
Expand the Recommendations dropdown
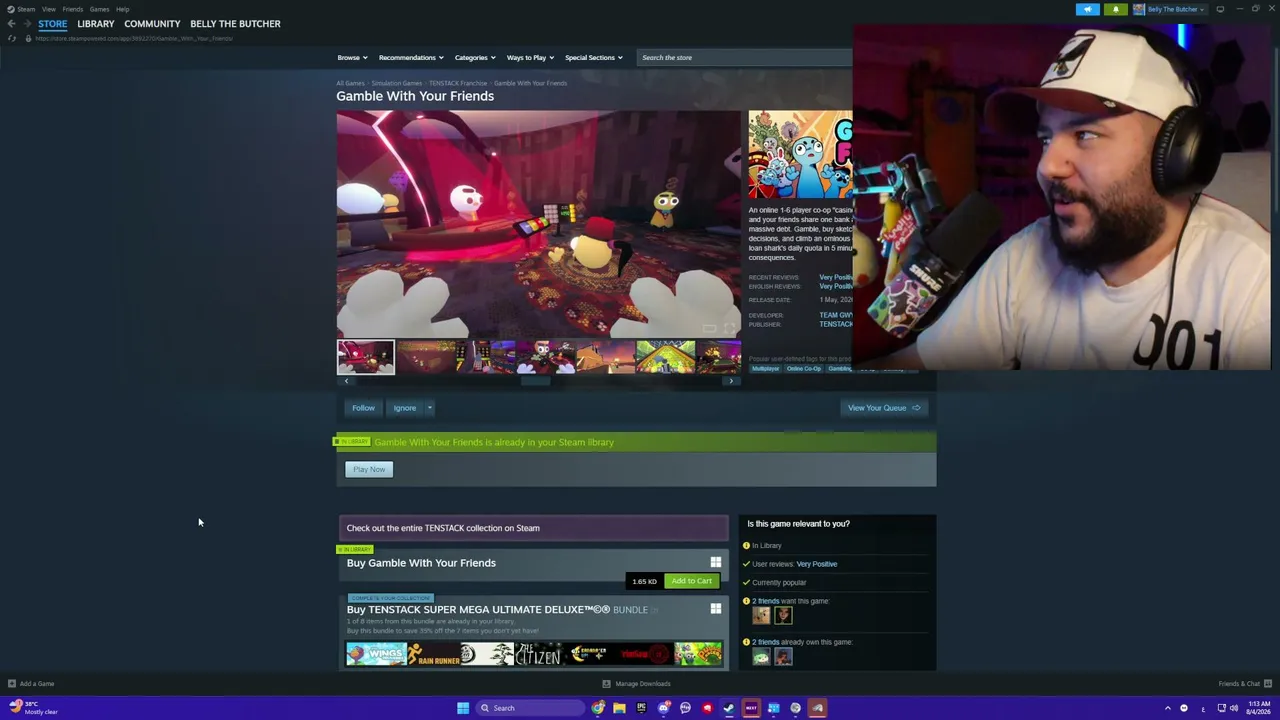[411, 58]
